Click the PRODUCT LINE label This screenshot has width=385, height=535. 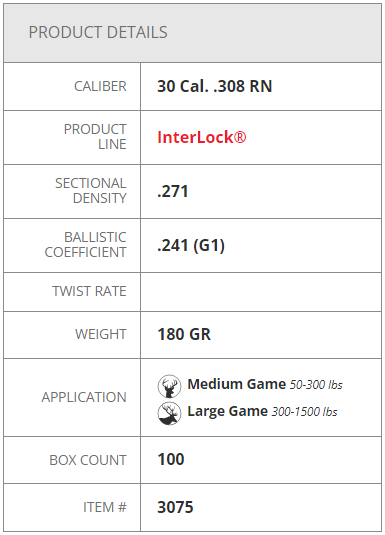click(x=95, y=137)
